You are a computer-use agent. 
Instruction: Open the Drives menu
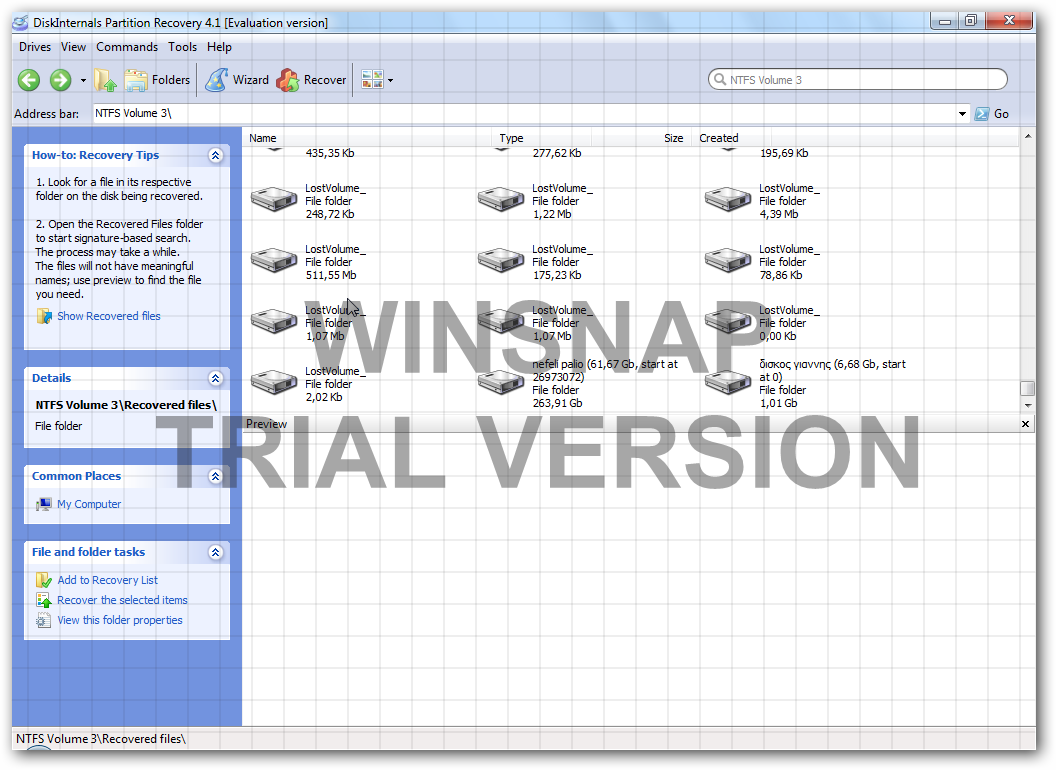pos(35,47)
